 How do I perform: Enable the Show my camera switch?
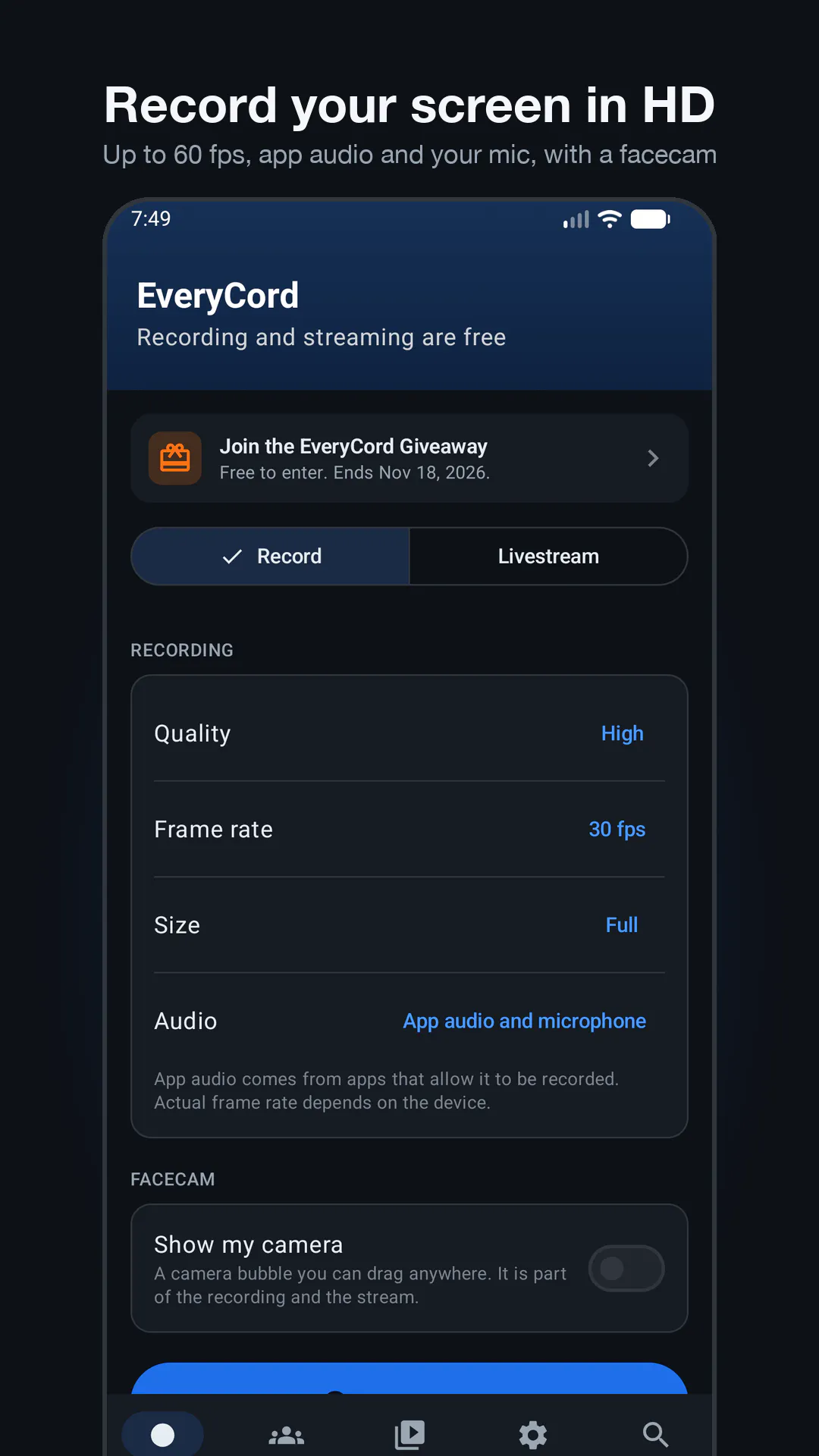(626, 1268)
